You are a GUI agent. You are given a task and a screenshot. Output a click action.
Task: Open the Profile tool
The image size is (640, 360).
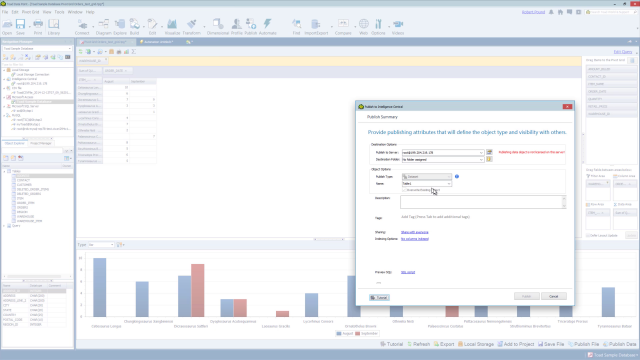[237, 27]
